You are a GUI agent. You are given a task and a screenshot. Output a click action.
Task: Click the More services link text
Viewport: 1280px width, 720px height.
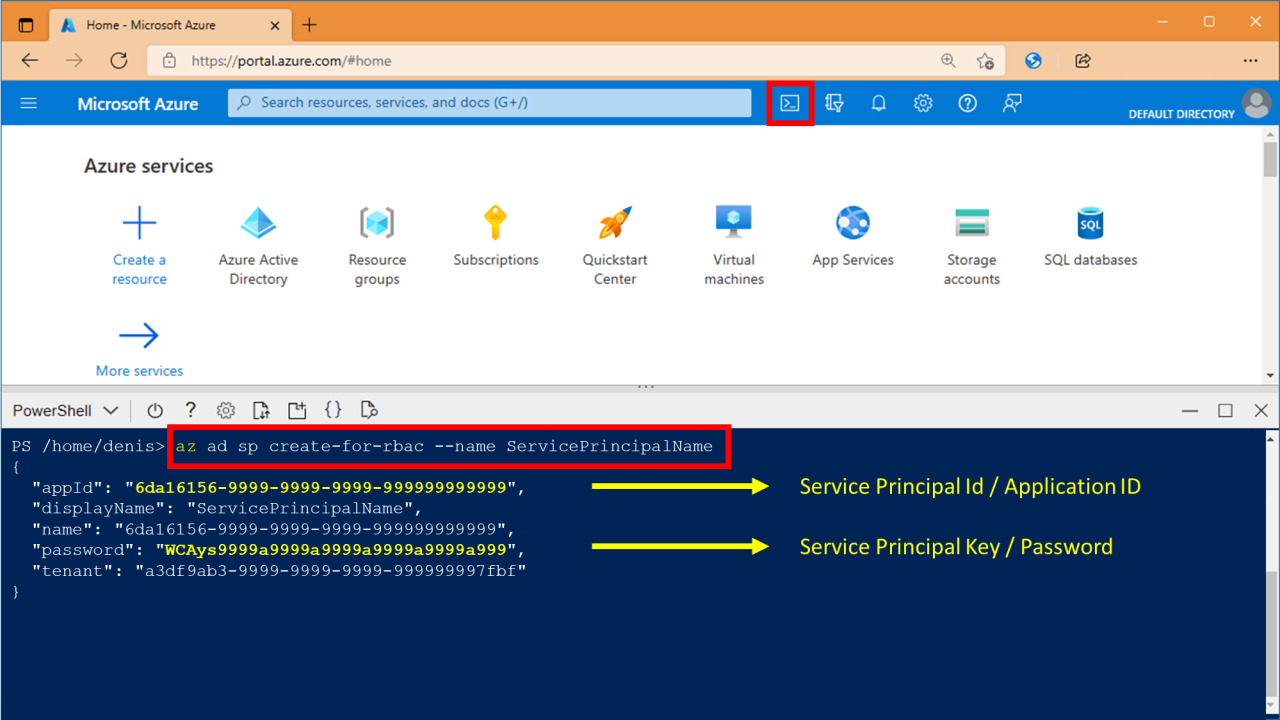pos(139,371)
